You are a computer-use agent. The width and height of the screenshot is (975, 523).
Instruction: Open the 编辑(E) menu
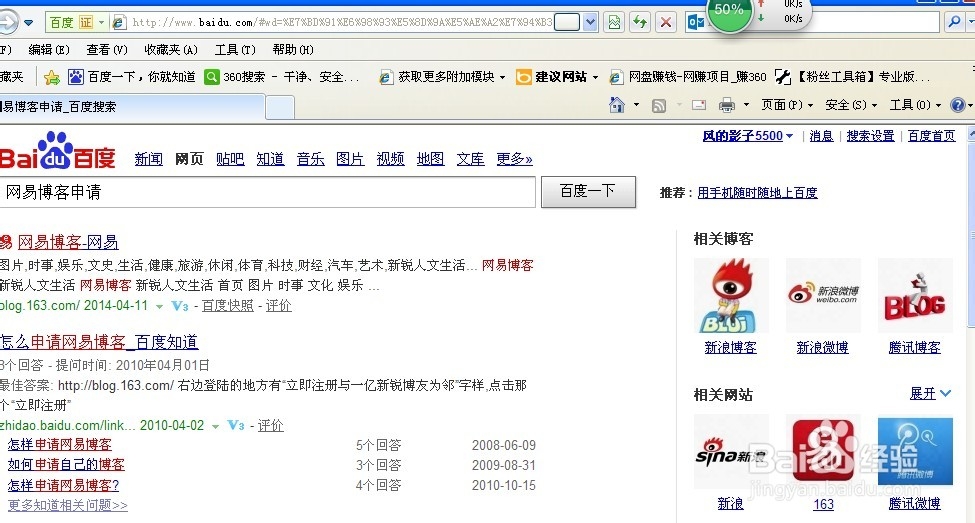(x=49, y=50)
